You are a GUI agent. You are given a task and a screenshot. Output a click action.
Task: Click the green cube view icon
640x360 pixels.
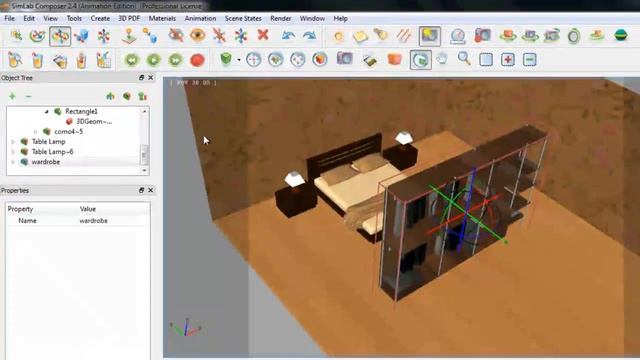[226, 59]
